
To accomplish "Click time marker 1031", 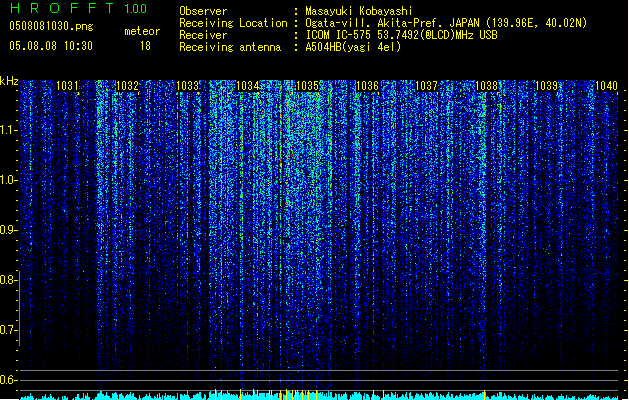I will coord(67,86).
